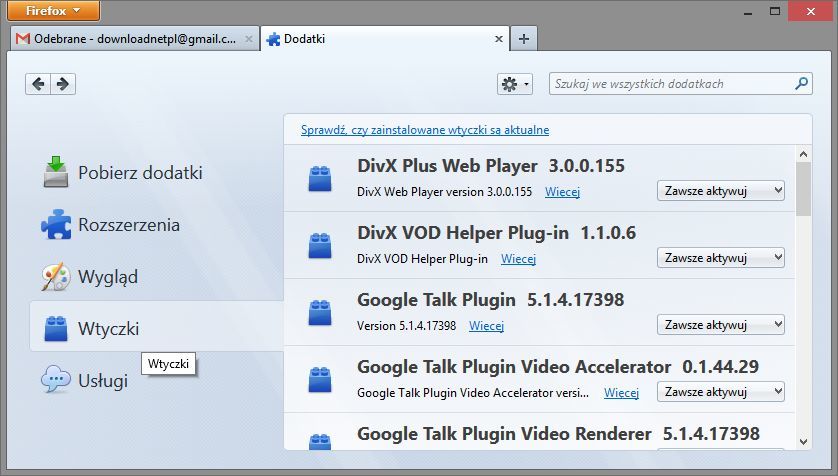Click the Wygląd paintbrush icon
Image resolution: width=838 pixels, height=476 pixels.
56,277
